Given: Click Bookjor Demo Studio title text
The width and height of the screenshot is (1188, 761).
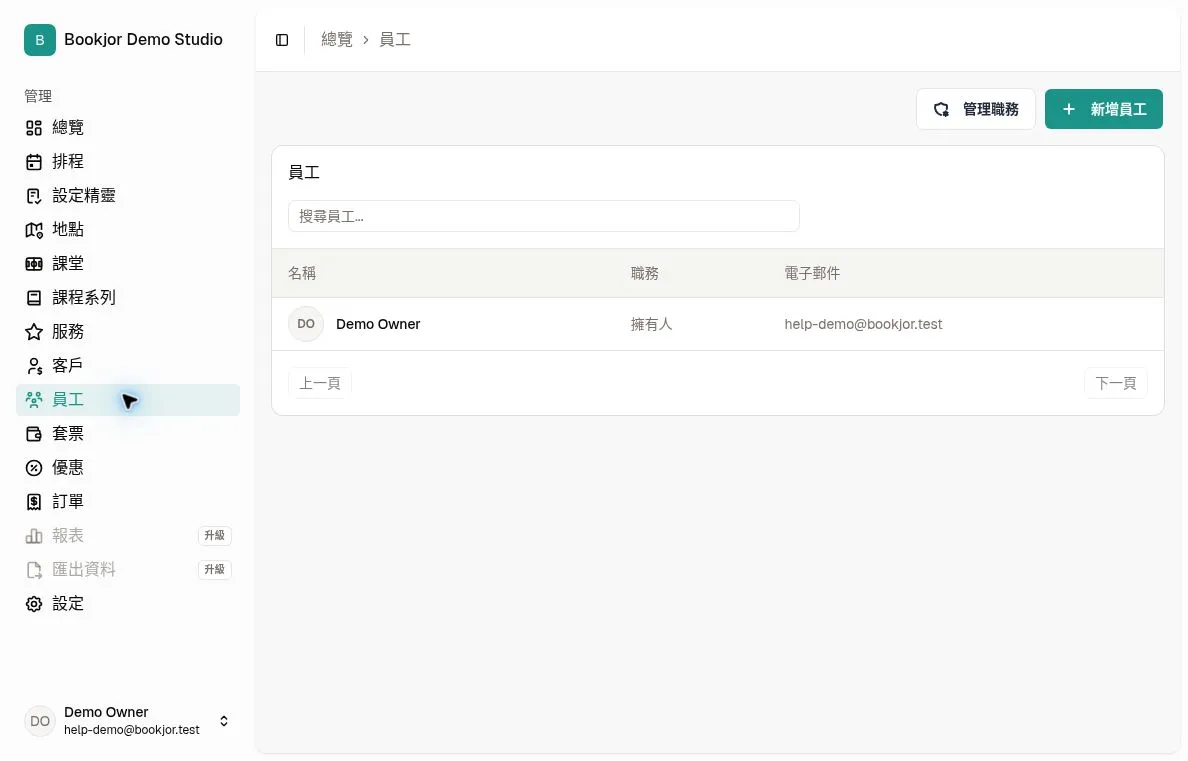Looking at the screenshot, I should 143,39.
